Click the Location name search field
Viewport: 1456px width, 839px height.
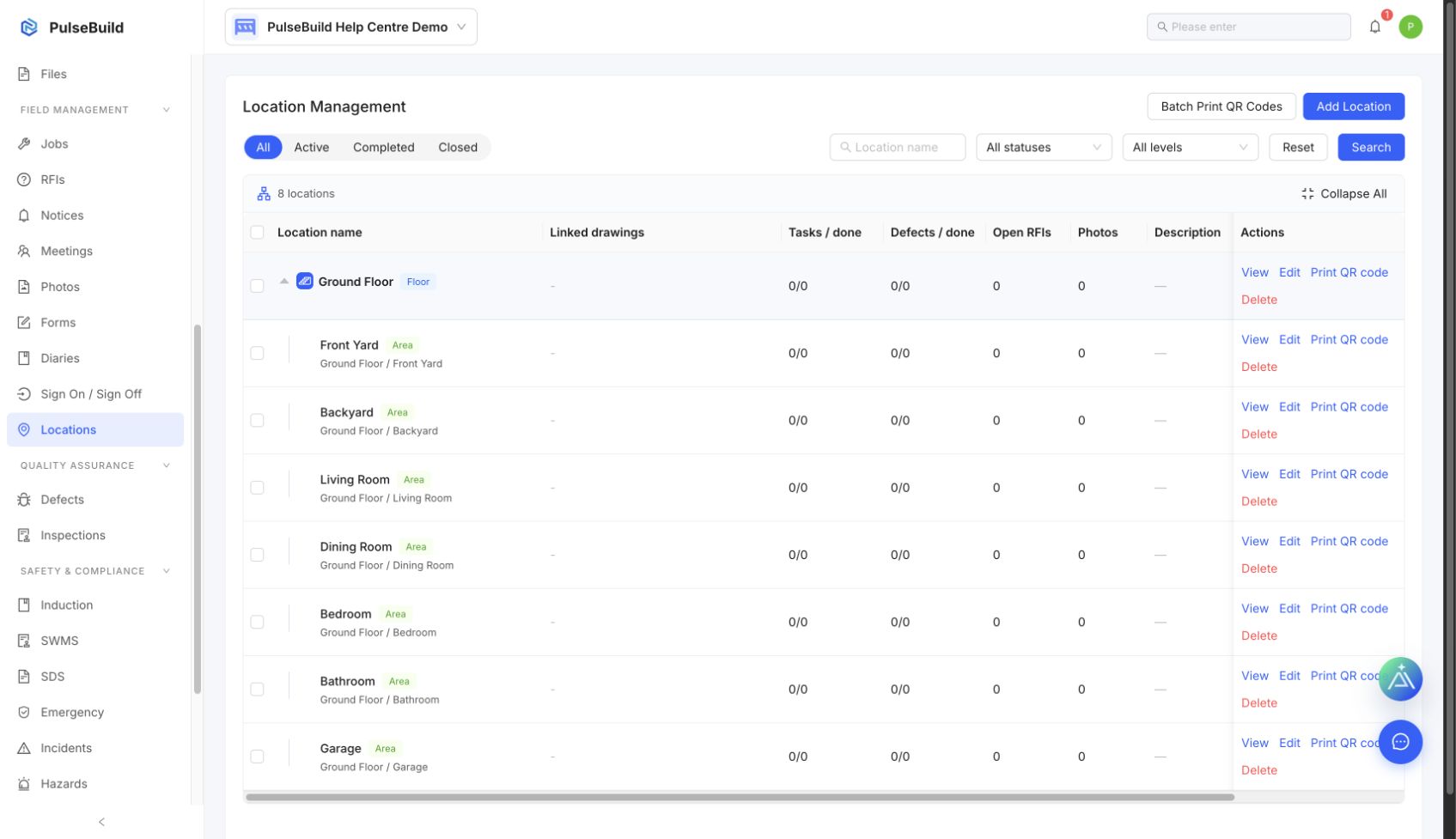(897, 147)
